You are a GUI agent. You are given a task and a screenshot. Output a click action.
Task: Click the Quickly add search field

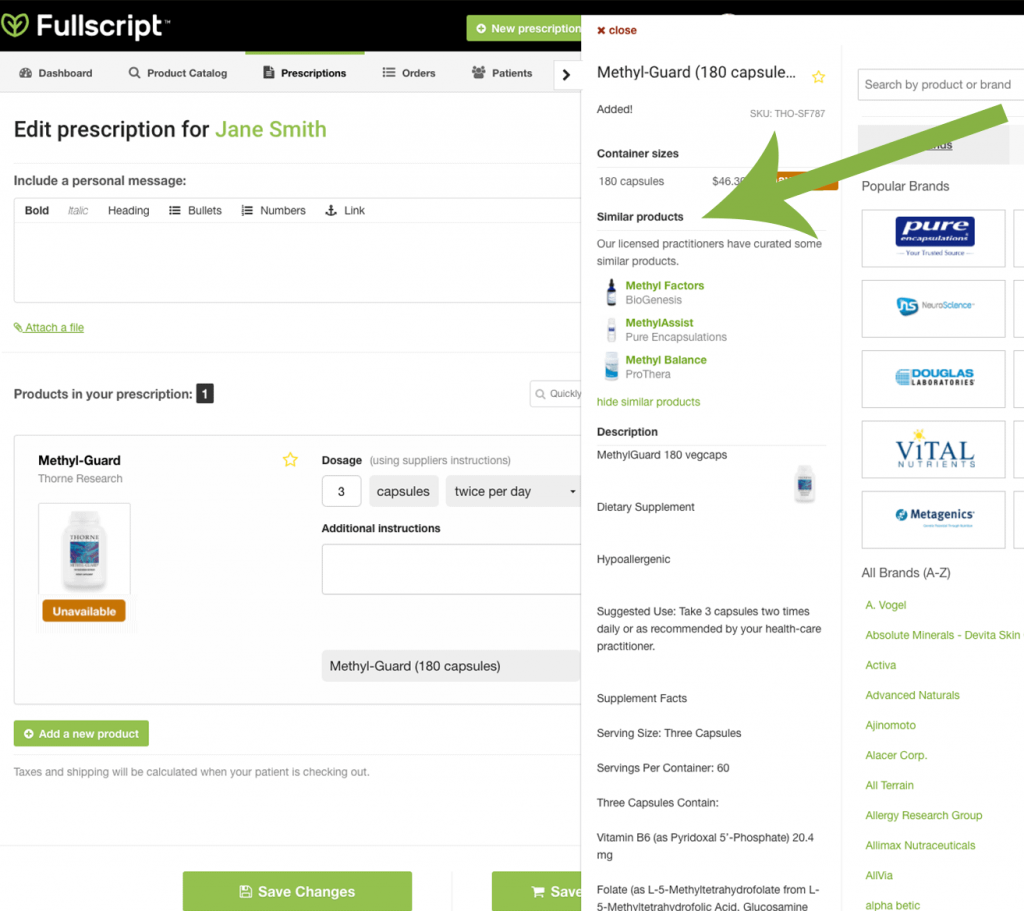(x=556, y=394)
